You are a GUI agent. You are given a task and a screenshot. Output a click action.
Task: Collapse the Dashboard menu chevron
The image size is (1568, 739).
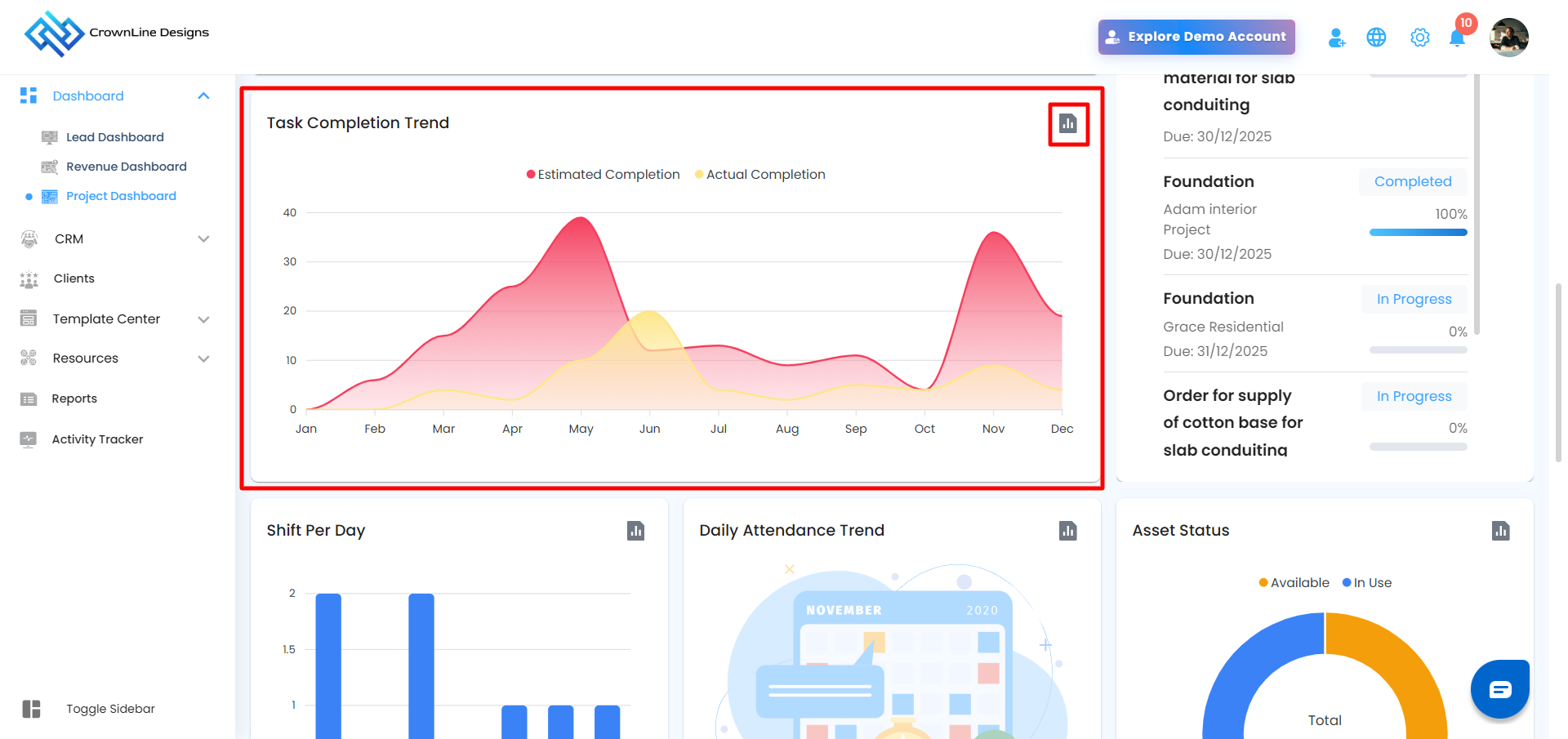pos(203,96)
